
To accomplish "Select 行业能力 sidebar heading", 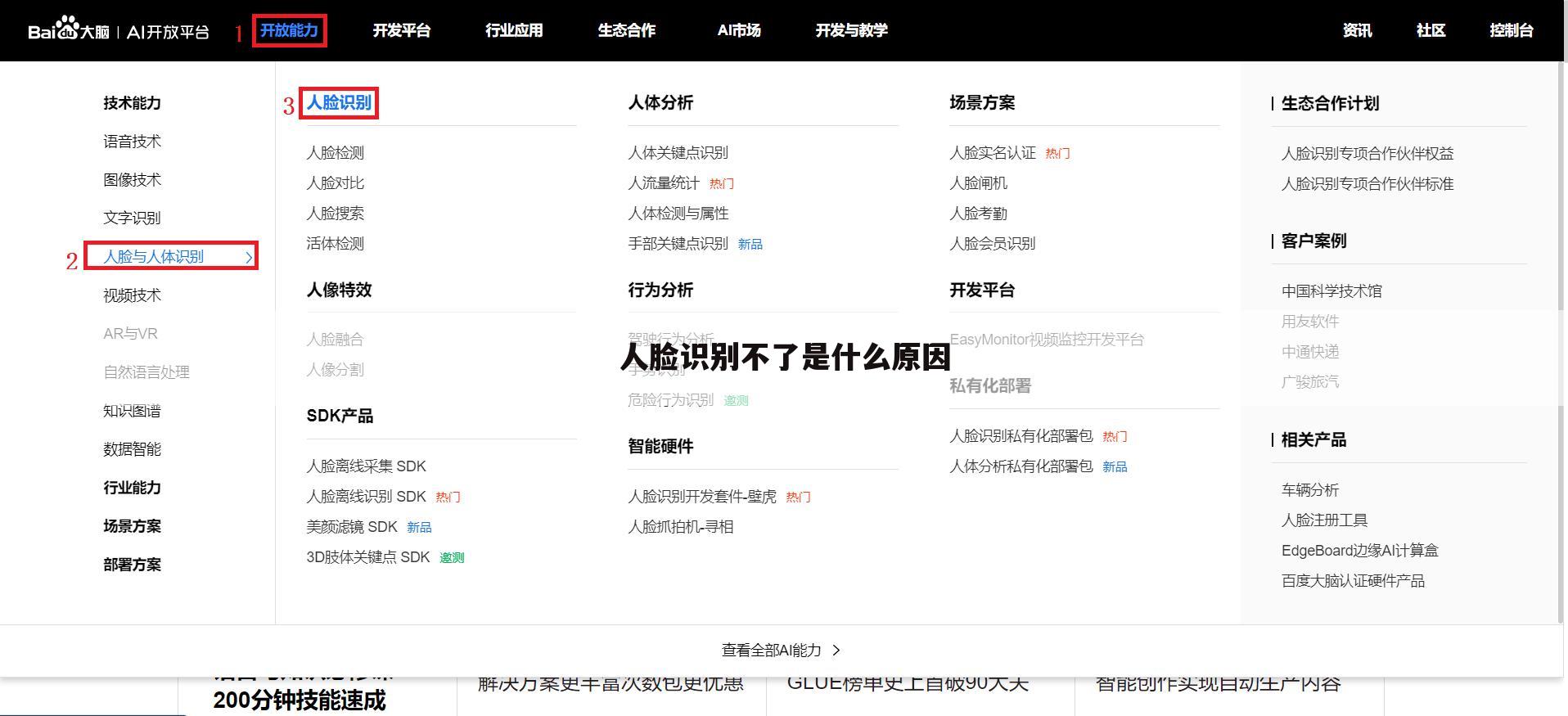I will pyautogui.click(x=132, y=488).
